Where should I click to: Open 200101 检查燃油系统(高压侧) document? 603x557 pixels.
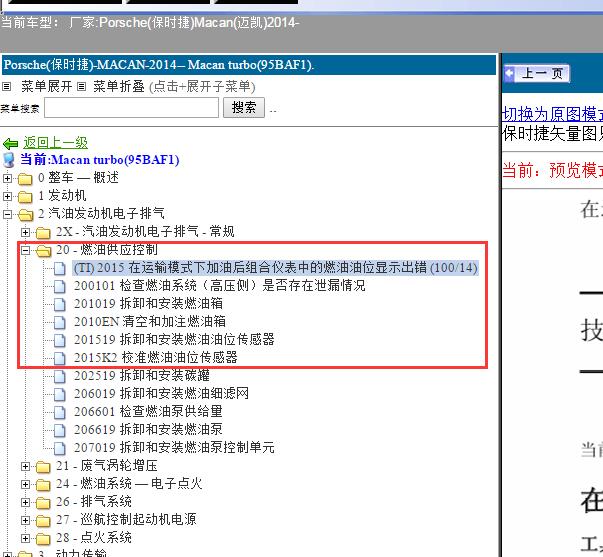220,286
